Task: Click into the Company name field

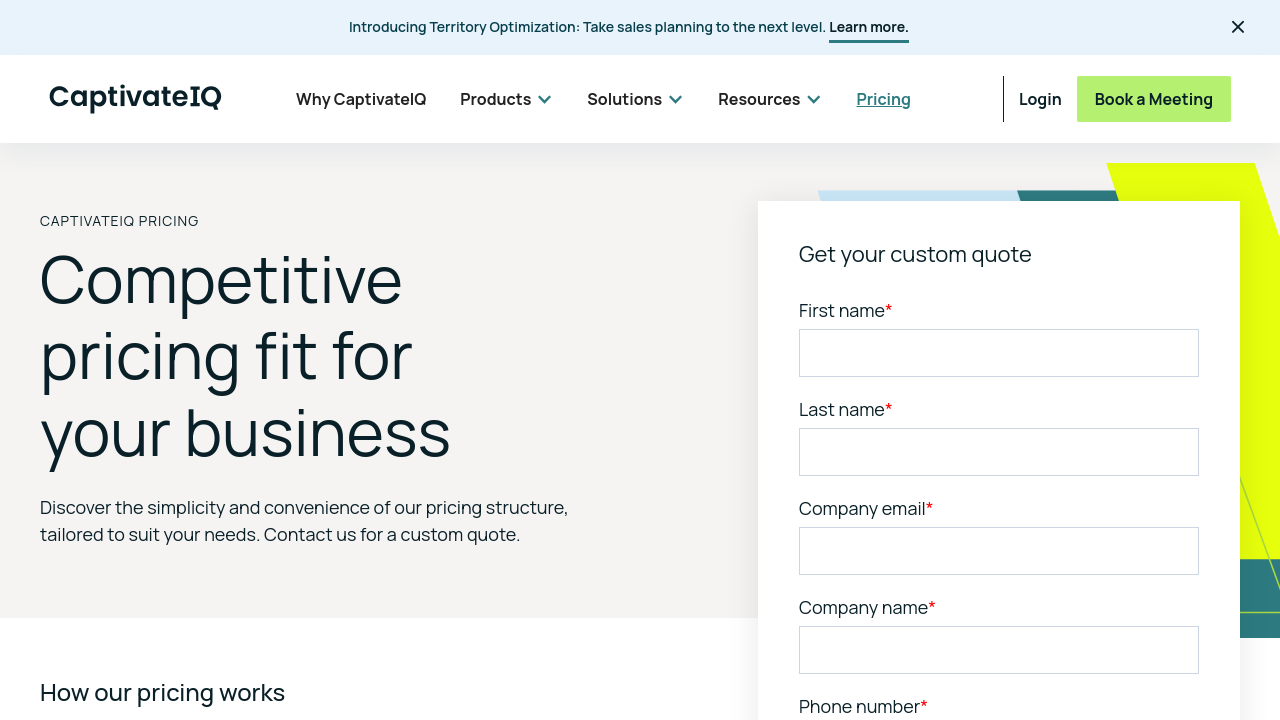Action: point(998,650)
